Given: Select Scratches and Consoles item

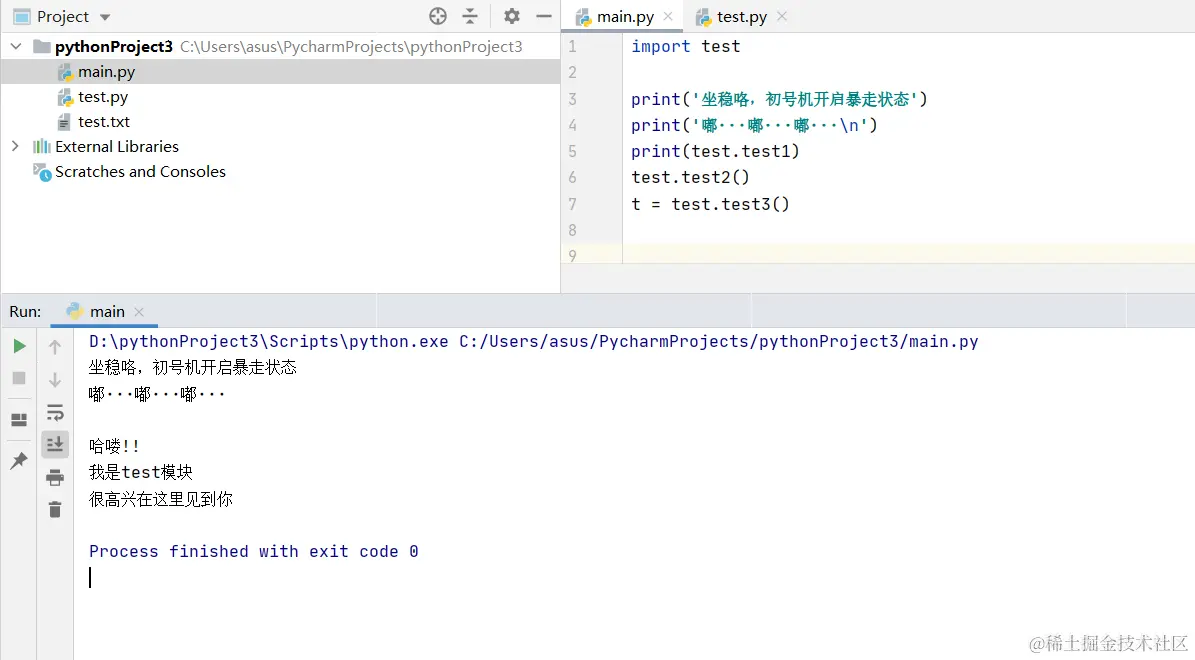Looking at the screenshot, I should [x=140, y=171].
